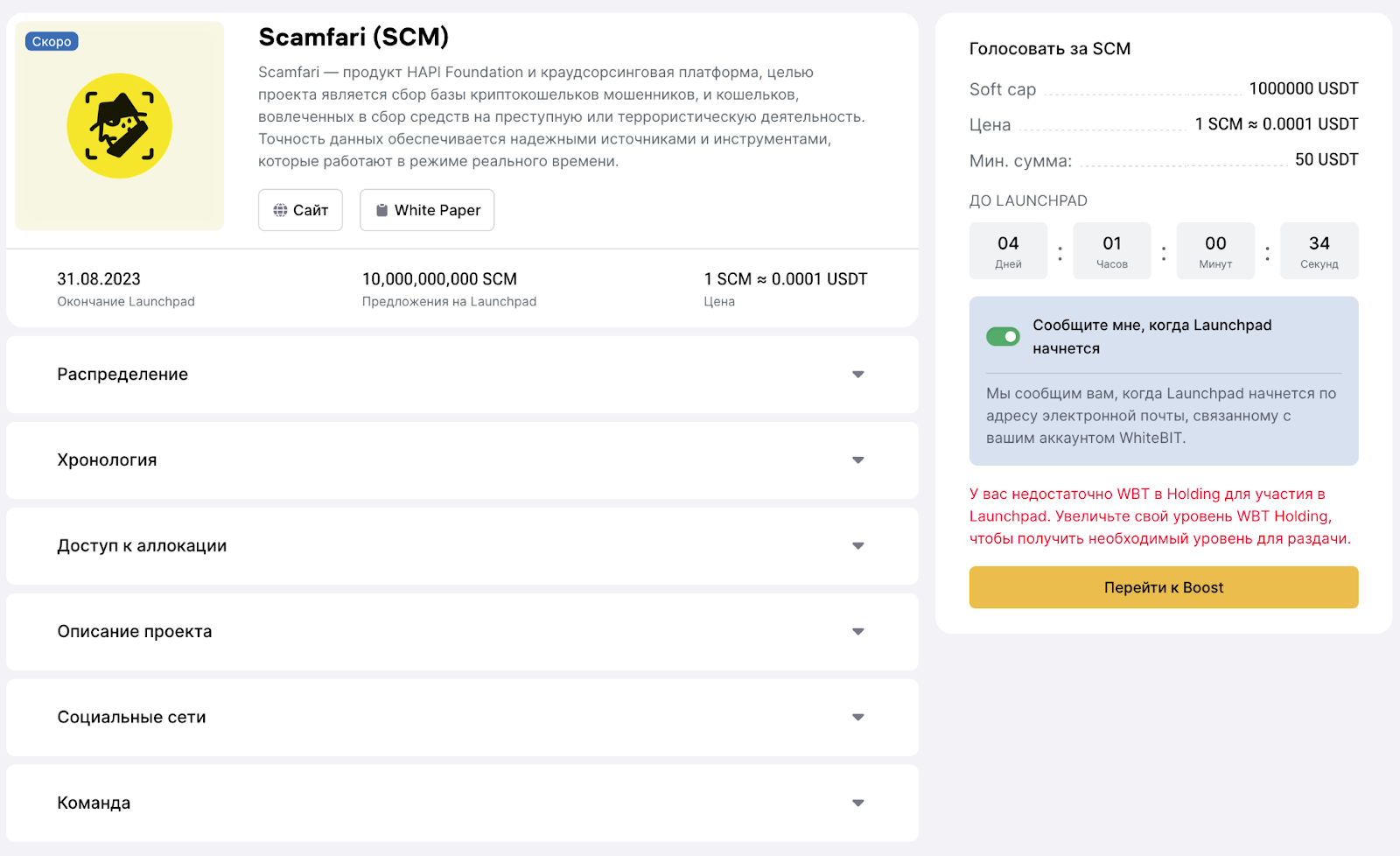The height and width of the screenshot is (856, 1400).
Task: Click the Дней countdown box
Action: coord(1008,251)
